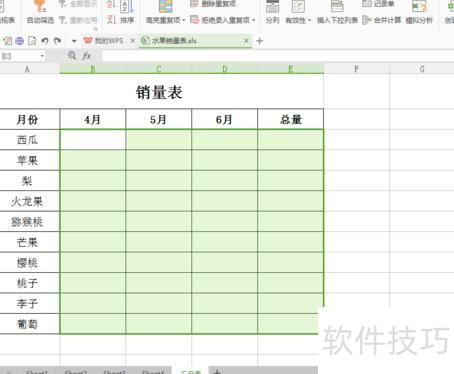Viewport: 454px width, 374px height.
Task: Click the 西瓜 row label cell
Action: [x=29, y=140]
